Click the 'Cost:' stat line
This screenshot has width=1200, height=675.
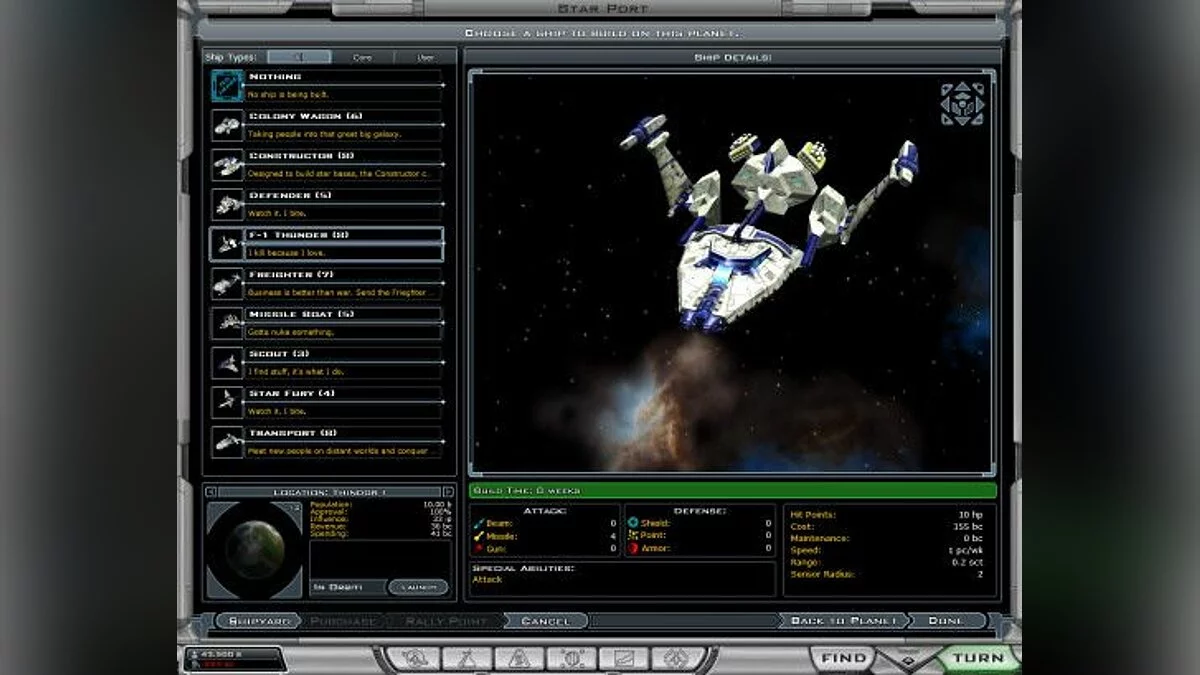(888, 527)
